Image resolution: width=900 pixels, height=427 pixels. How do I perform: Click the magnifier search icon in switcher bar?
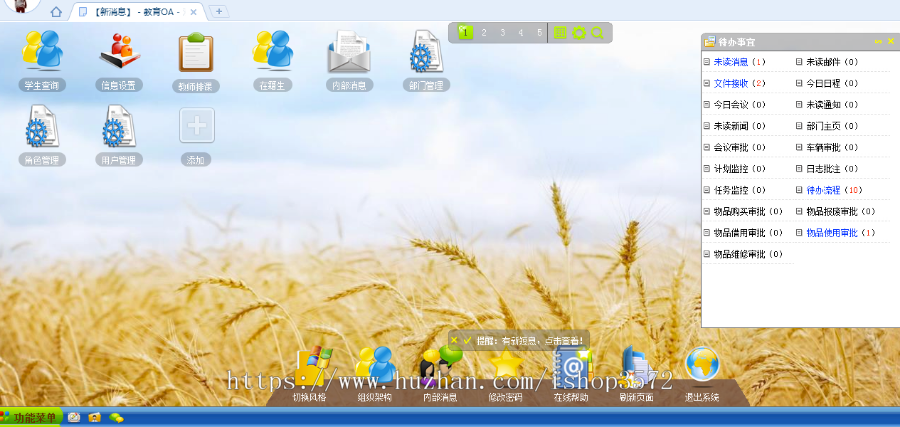coord(597,33)
